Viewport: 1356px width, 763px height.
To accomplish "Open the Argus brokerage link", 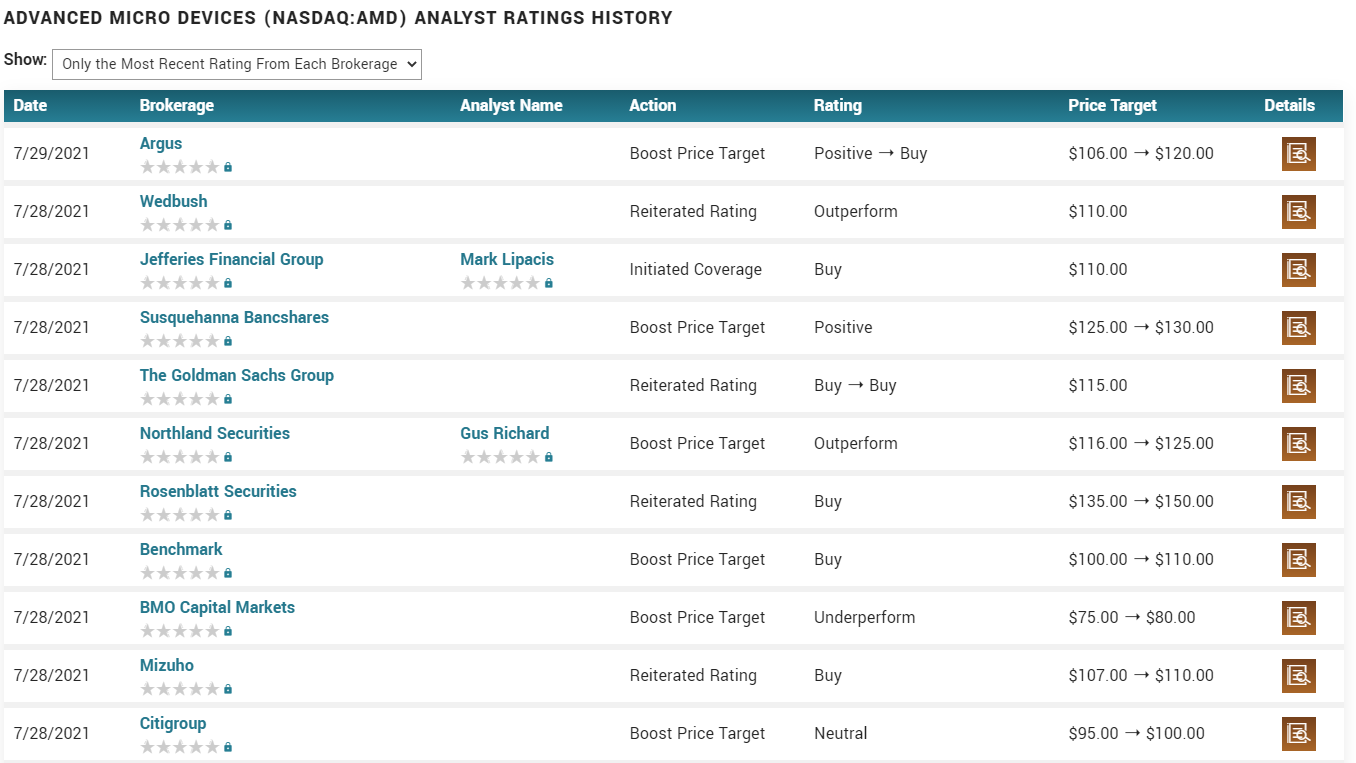I will click(161, 143).
